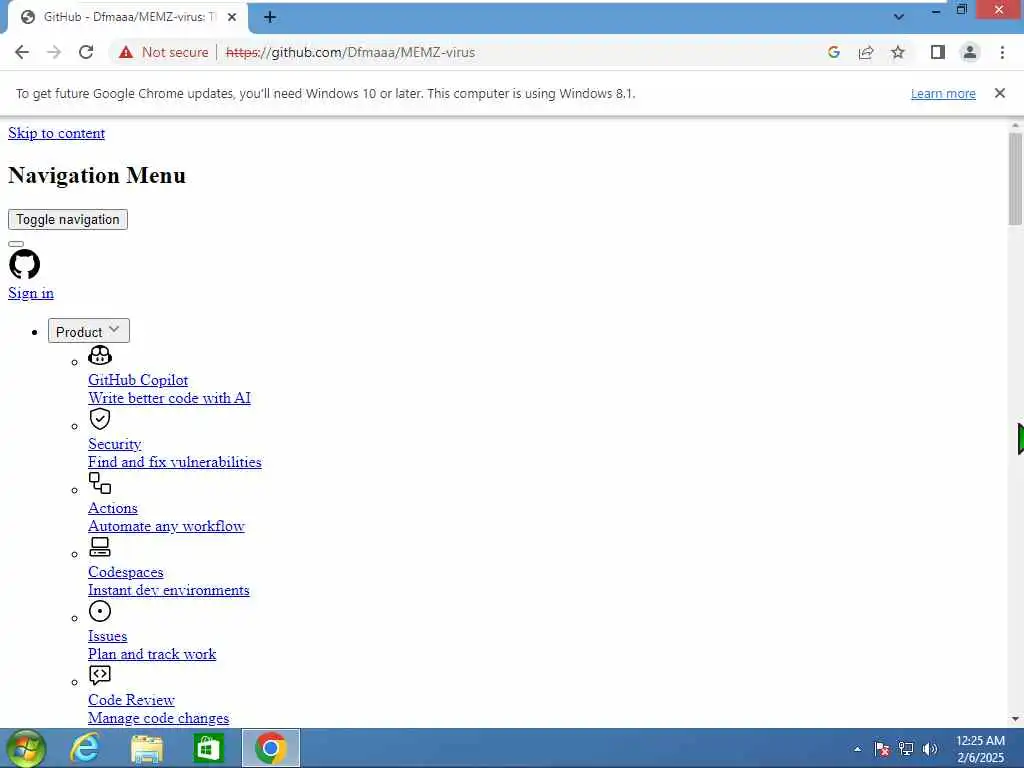Open File Explorer from the taskbar
This screenshot has height=768, width=1024.
coord(147,748)
